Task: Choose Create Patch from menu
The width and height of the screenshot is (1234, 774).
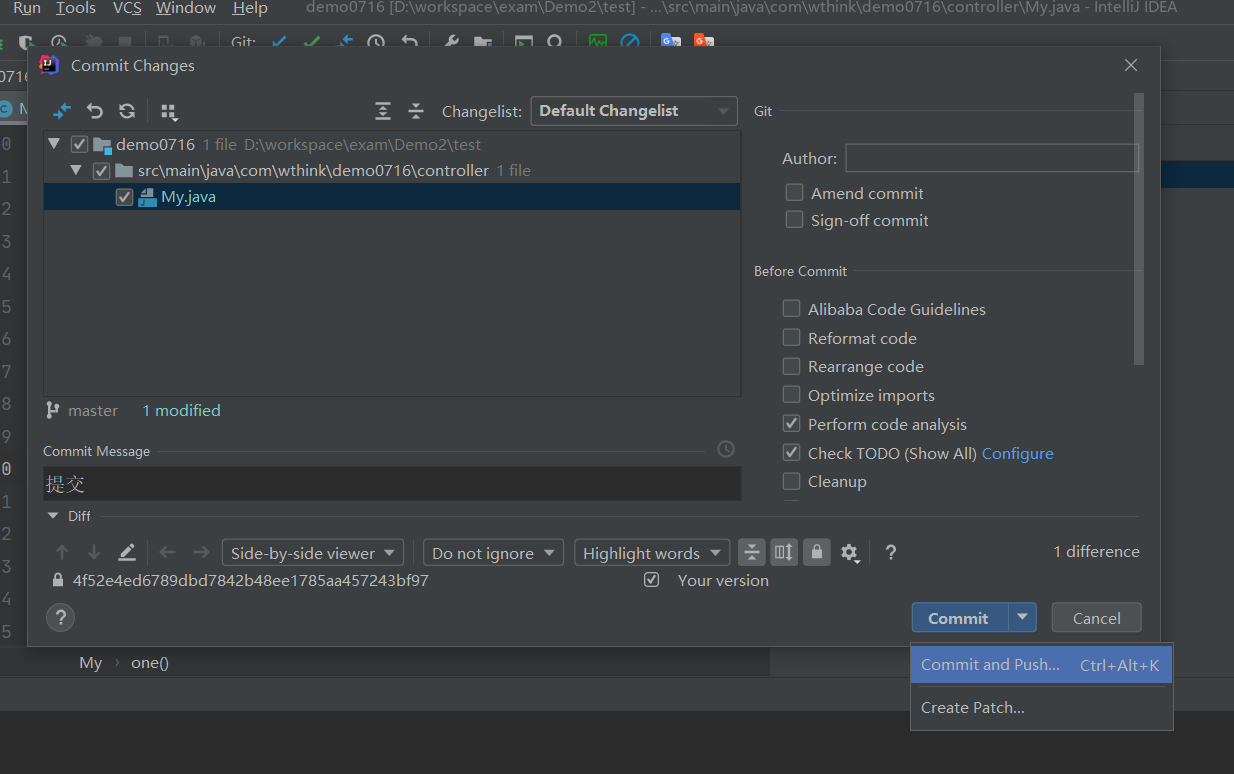Action: tap(1040, 707)
